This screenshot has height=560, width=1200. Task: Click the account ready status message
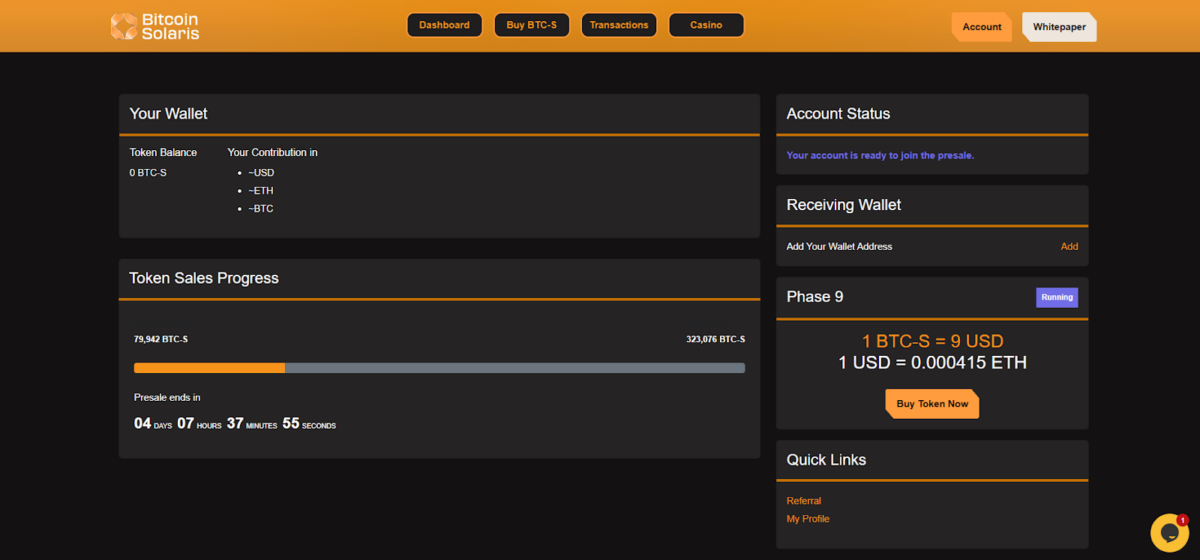pyautogui.click(x=880, y=156)
